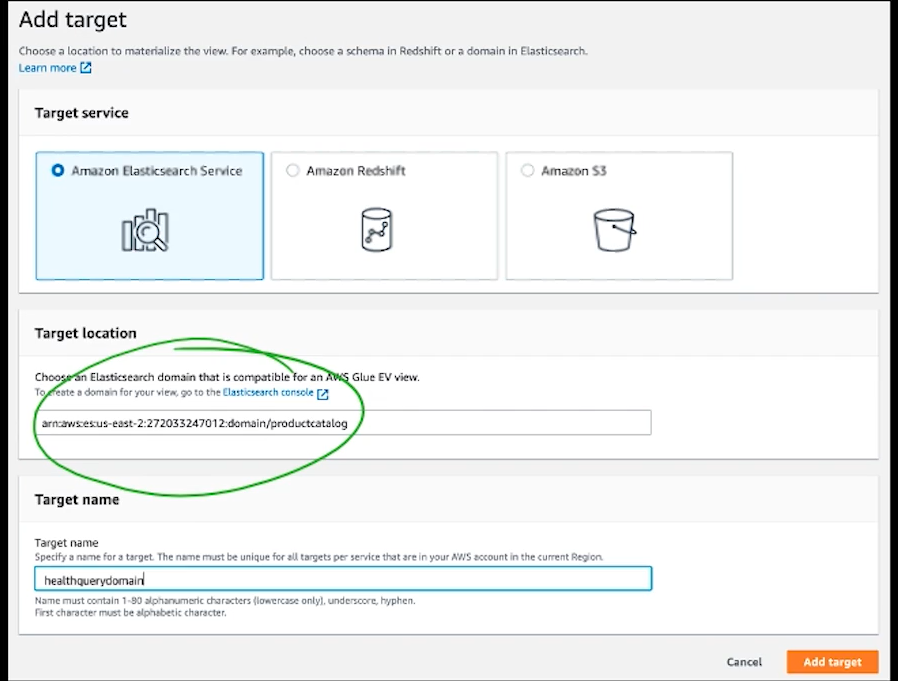Open the Learn more link
The width and height of the screenshot is (898, 681).
[48, 68]
